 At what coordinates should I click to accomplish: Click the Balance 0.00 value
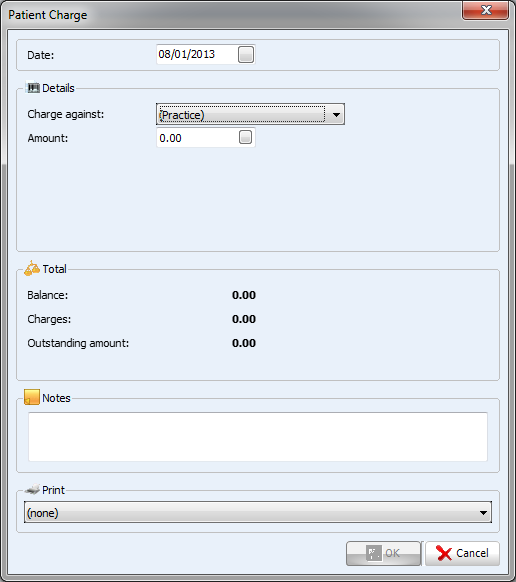[x=244, y=295]
